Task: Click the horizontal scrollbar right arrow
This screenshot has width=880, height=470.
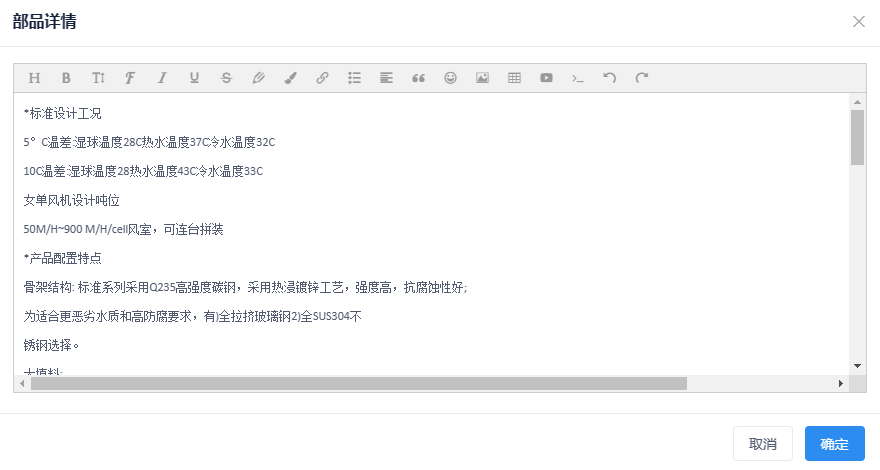Action: point(841,384)
